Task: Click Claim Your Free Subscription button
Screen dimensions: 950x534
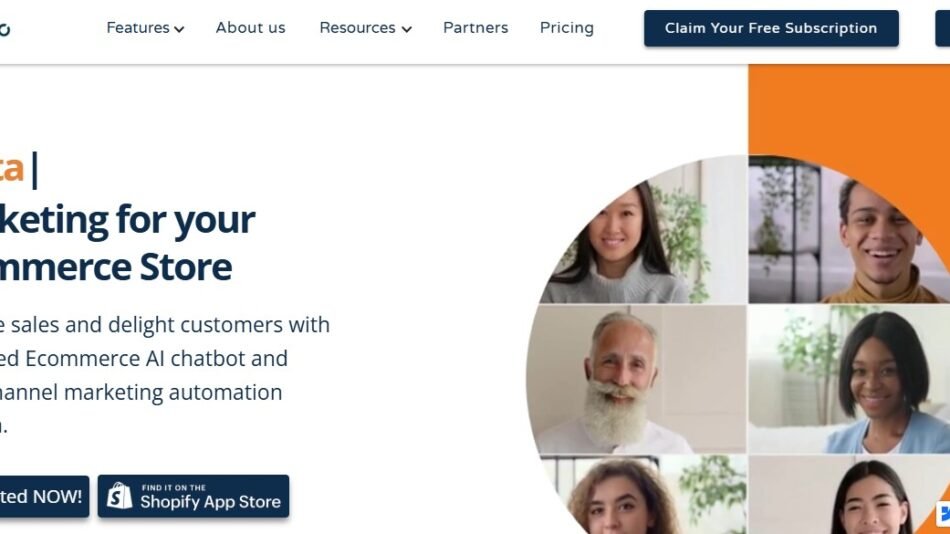Action: point(771,28)
